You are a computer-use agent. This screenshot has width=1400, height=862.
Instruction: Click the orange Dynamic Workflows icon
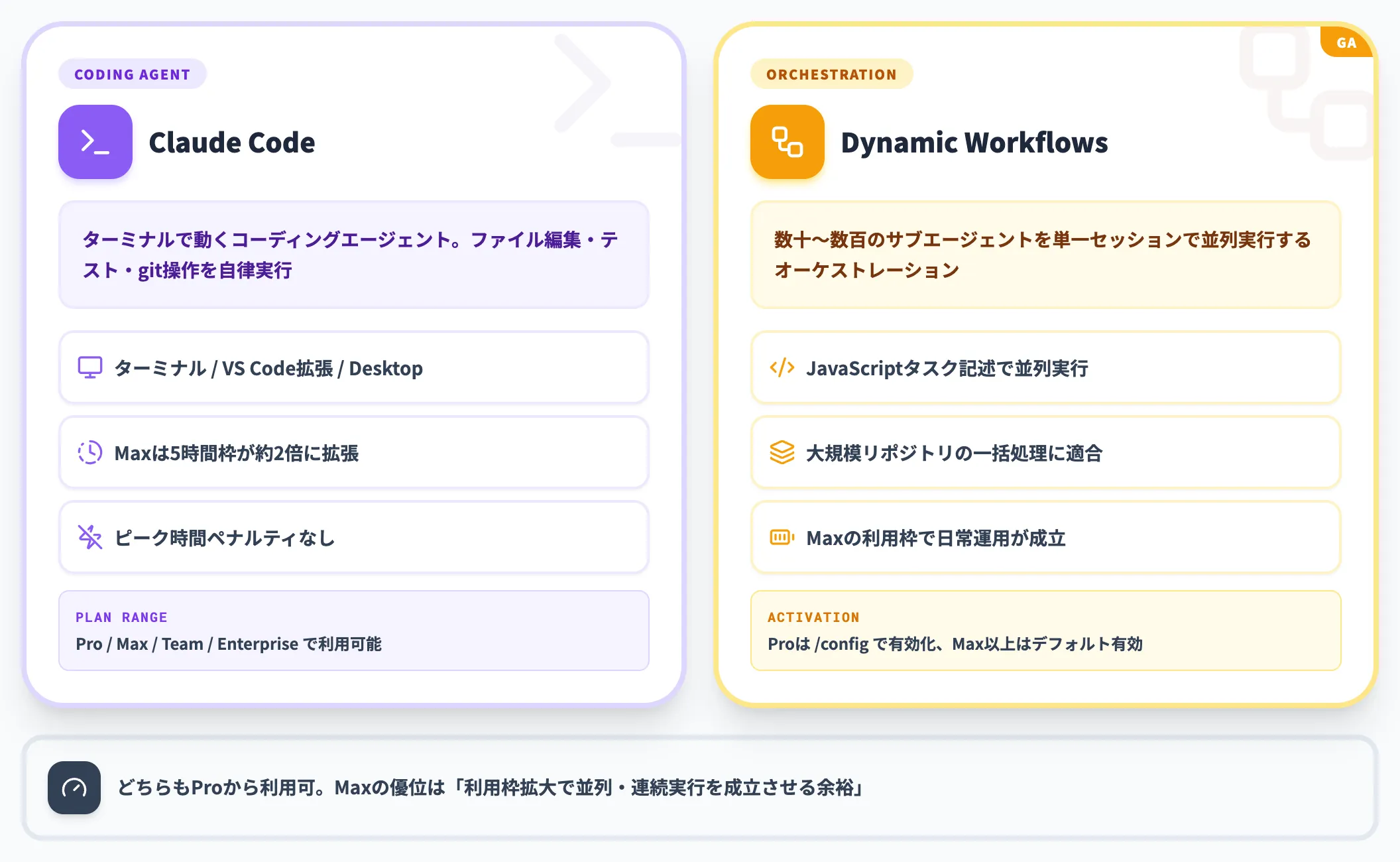click(x=787, y=142)
